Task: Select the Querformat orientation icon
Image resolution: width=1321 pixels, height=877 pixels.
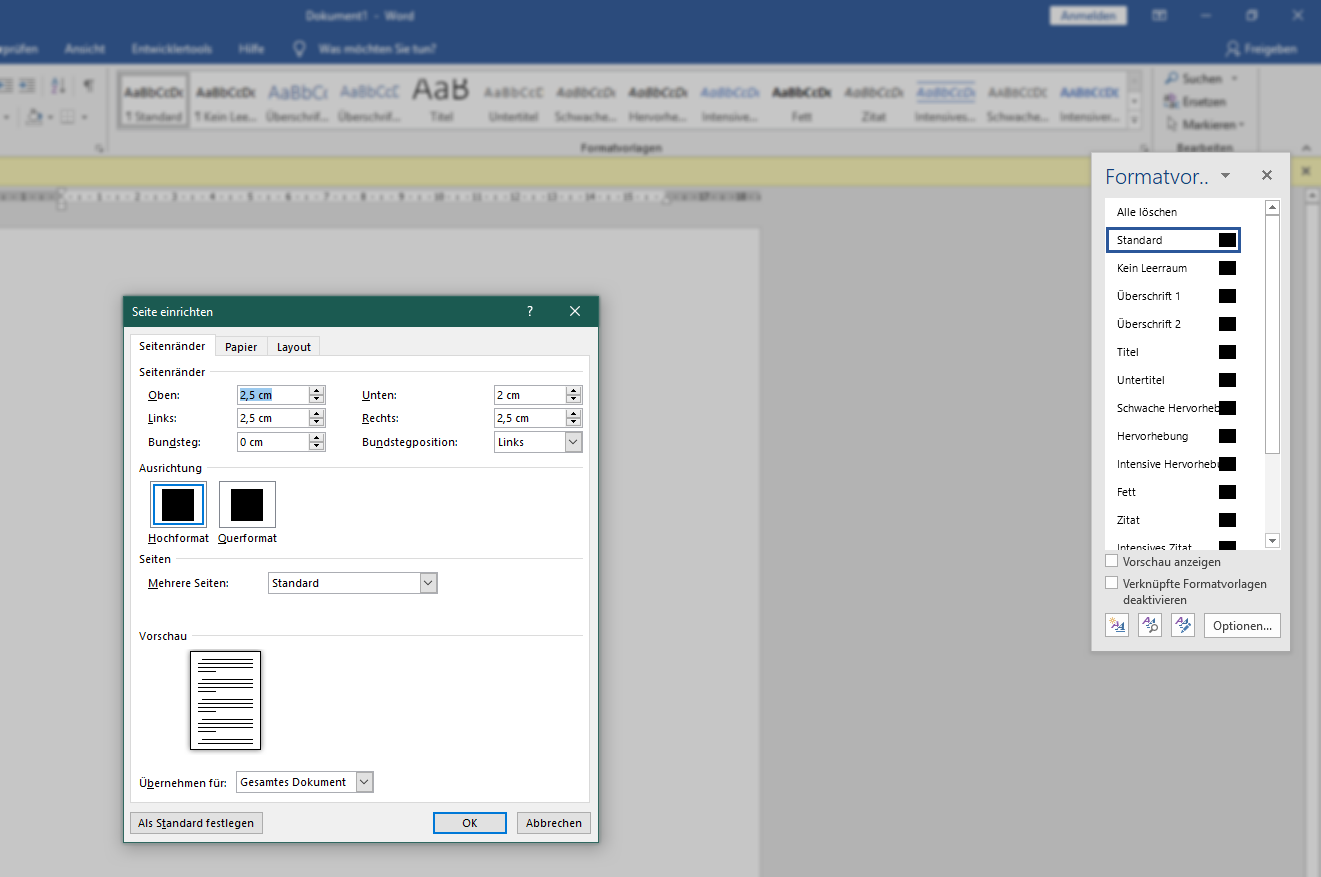Action: tap(247, 505)
